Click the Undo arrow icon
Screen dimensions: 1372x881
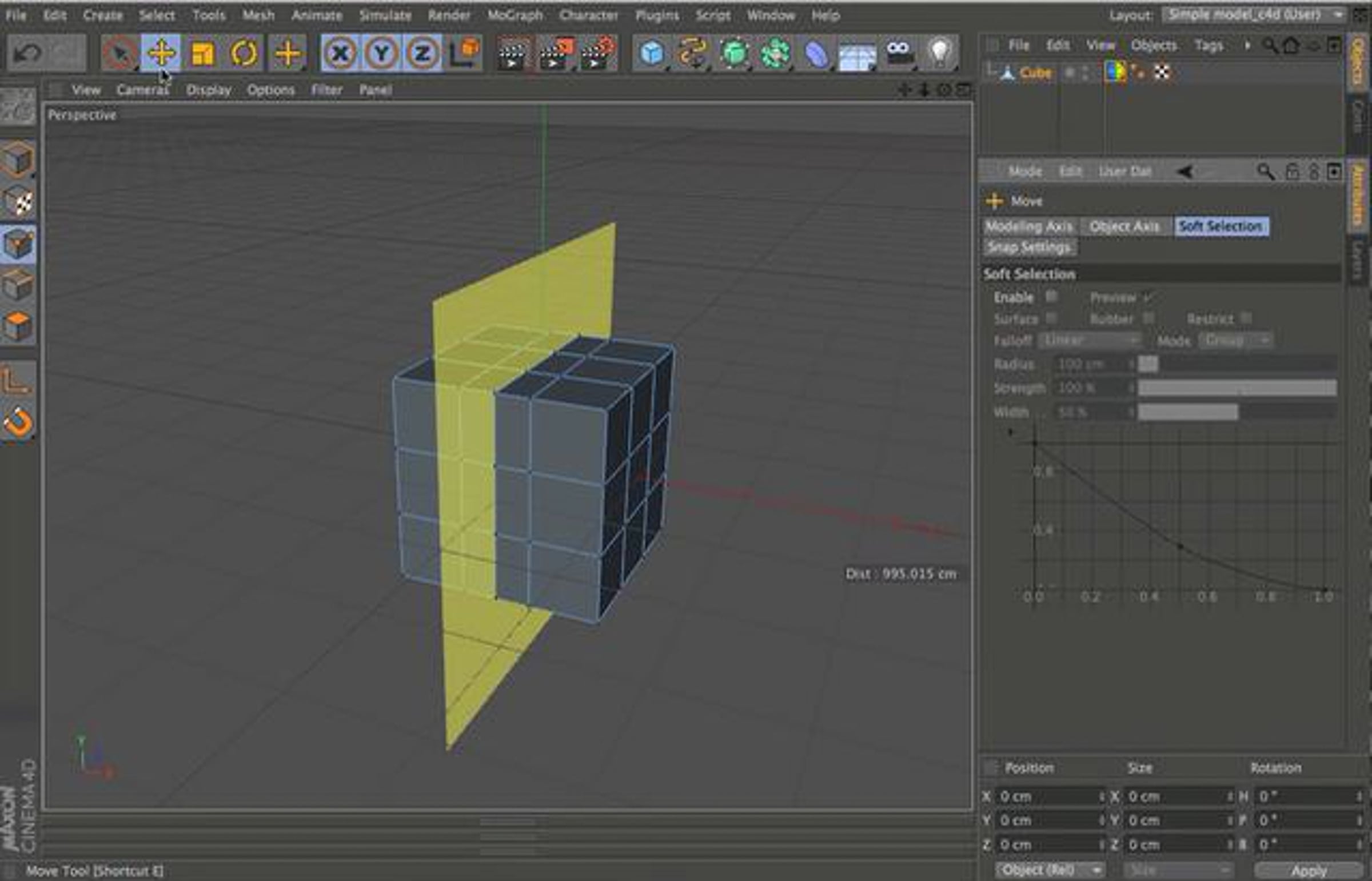(27, 53)
